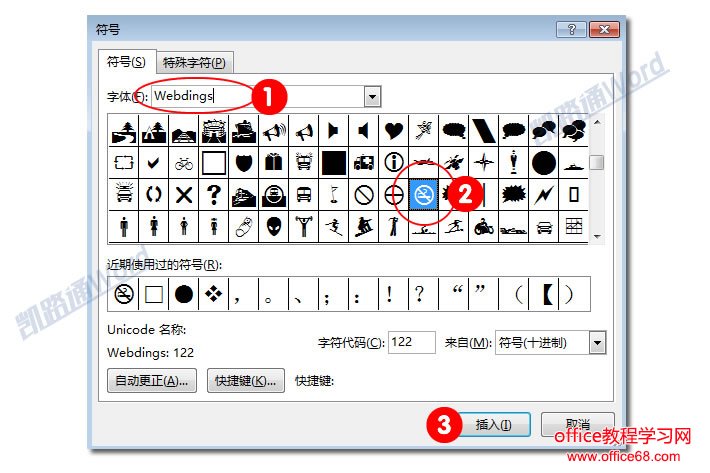Select the bus symbol in third row
Image resolution: width=710 pixels, height=473 pixels.
point(303,195)
